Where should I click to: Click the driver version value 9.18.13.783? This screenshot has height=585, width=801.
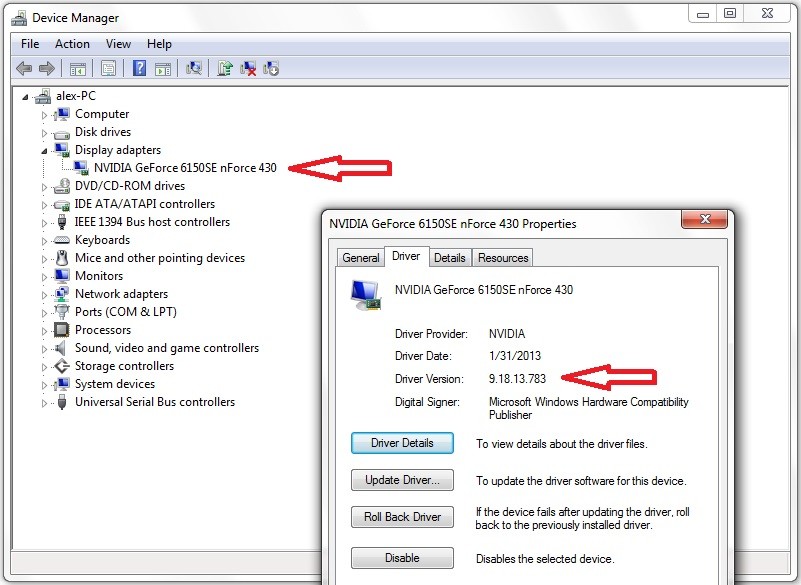click(x=517, y=379)
